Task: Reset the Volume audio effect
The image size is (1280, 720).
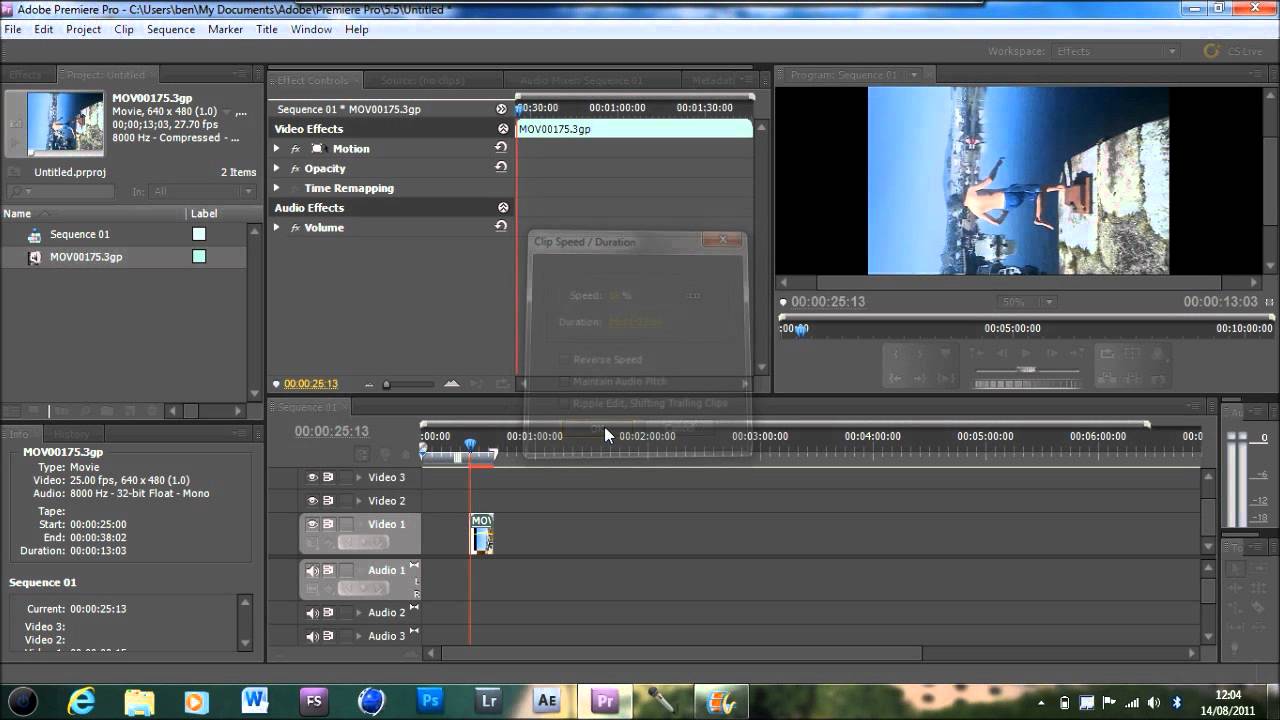Action: (501, 226)
